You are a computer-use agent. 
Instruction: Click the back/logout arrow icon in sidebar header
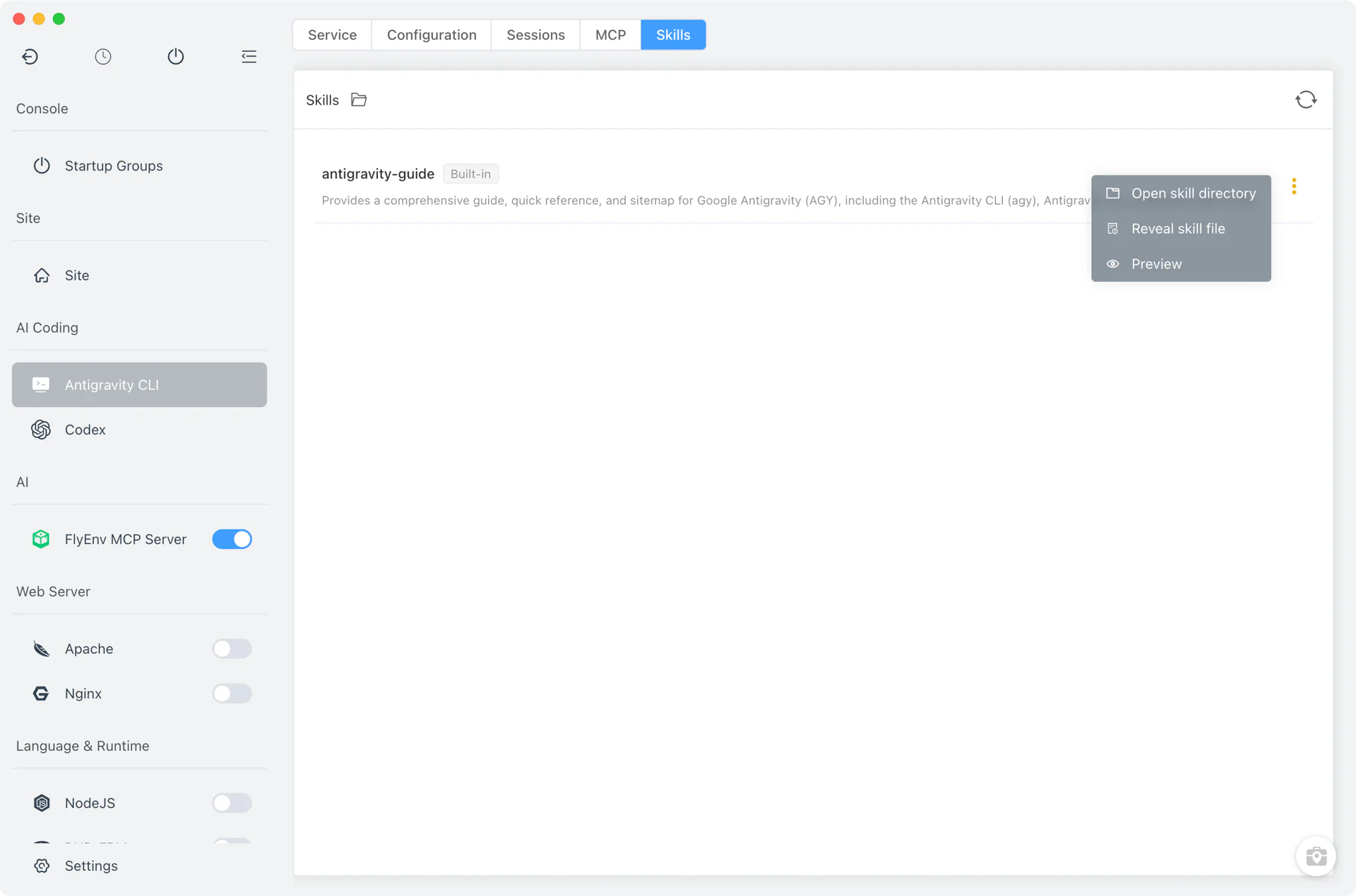pos(30,57)
